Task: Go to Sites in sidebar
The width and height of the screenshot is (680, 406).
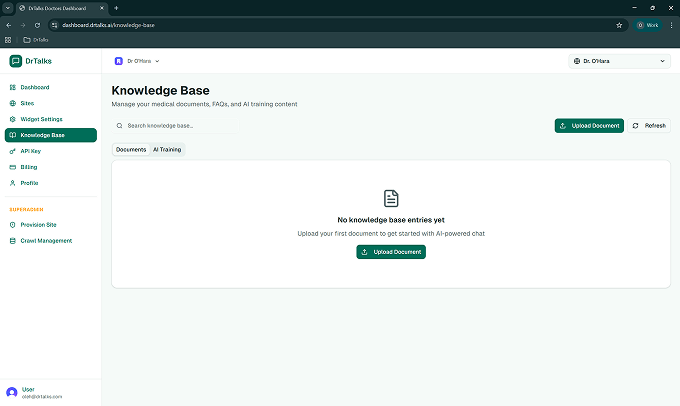Action: pos(51,103)
